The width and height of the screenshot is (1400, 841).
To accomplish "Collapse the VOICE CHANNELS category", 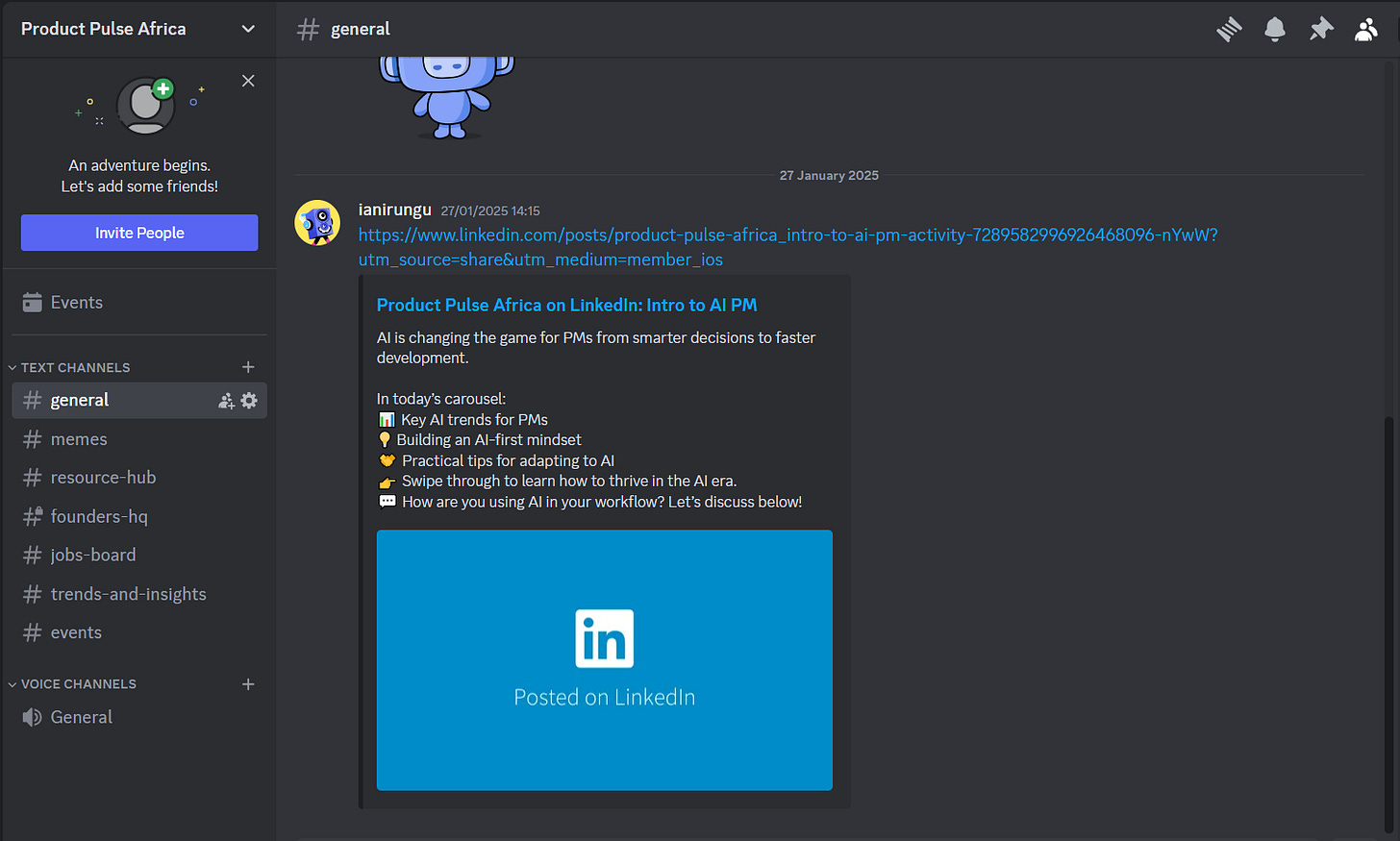I will [72, 684].
